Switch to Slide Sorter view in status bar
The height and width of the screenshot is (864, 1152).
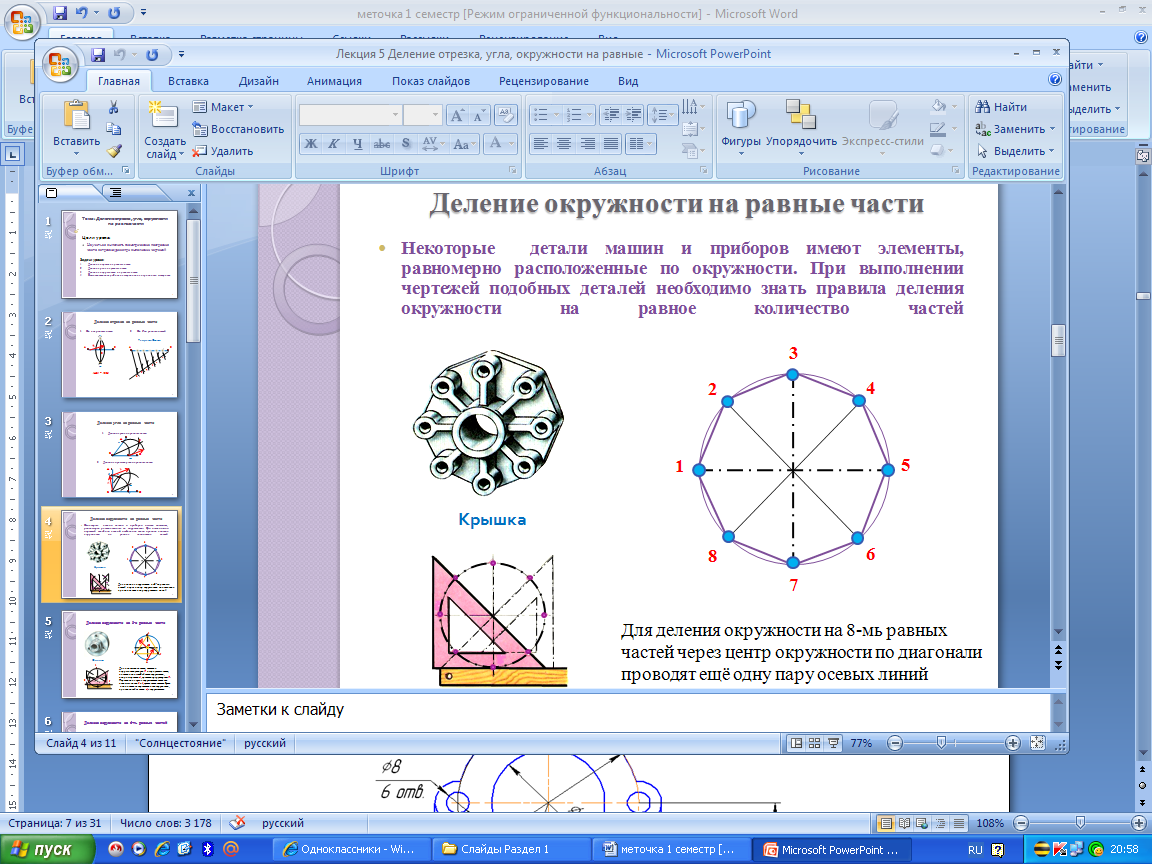[814, 743]
